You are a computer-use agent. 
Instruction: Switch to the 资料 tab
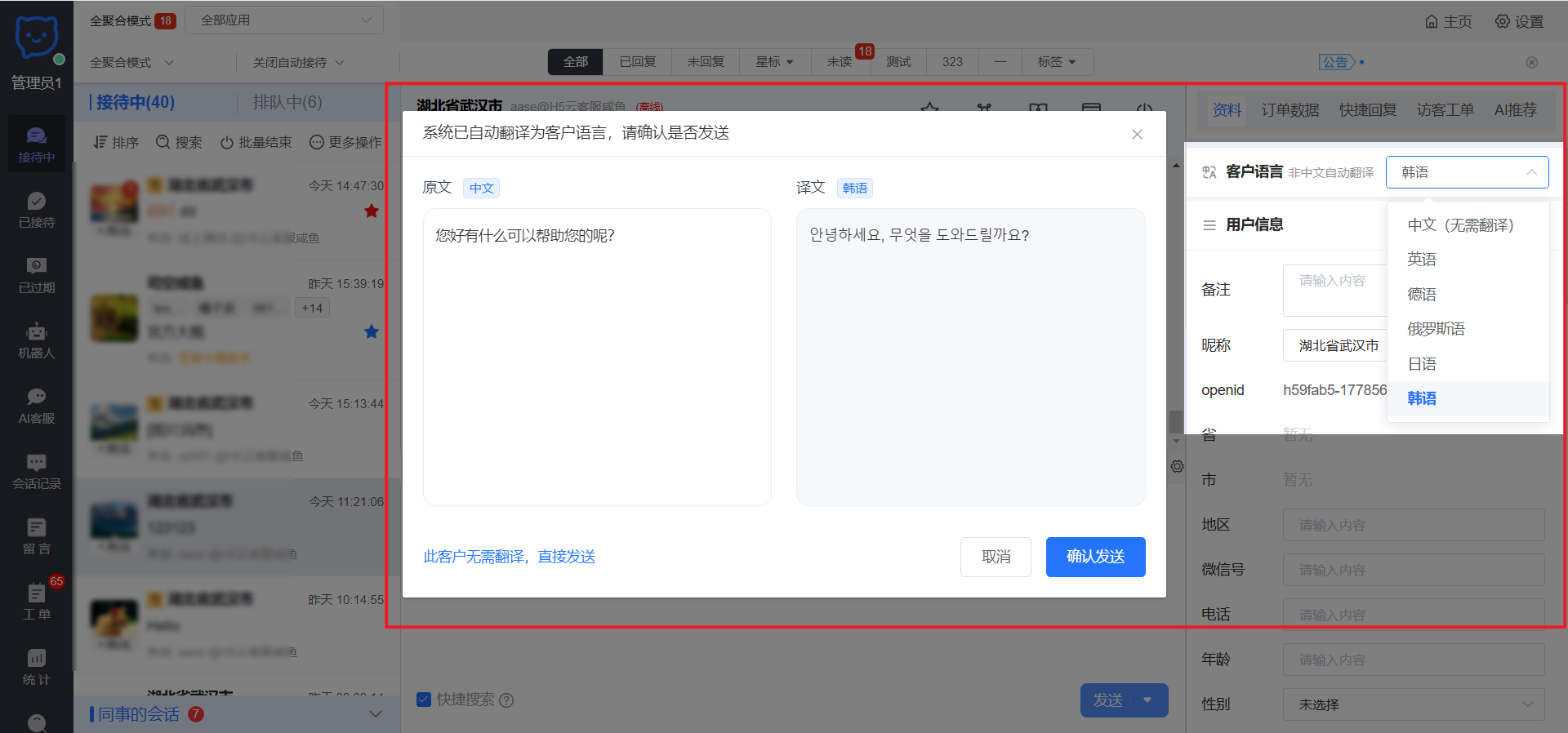pos(1227,110)
